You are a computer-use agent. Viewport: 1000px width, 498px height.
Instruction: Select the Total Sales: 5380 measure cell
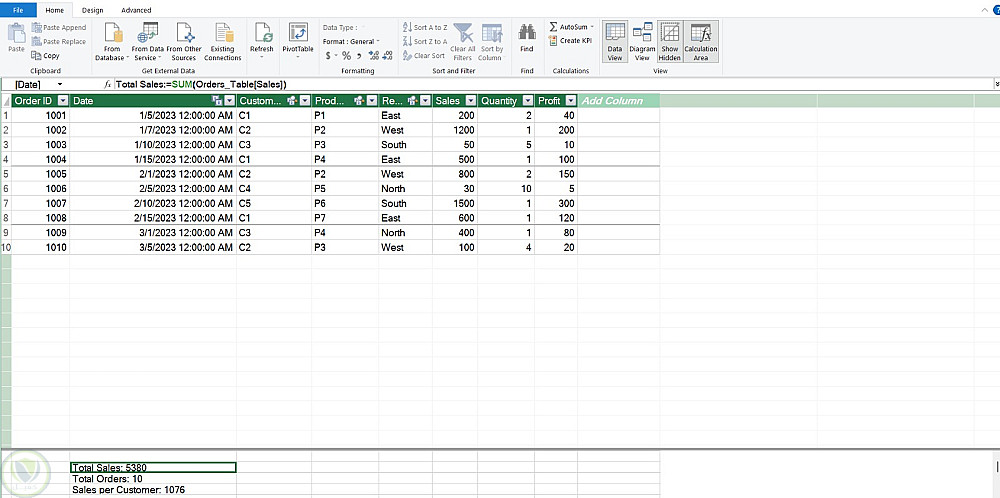[153, 467]
